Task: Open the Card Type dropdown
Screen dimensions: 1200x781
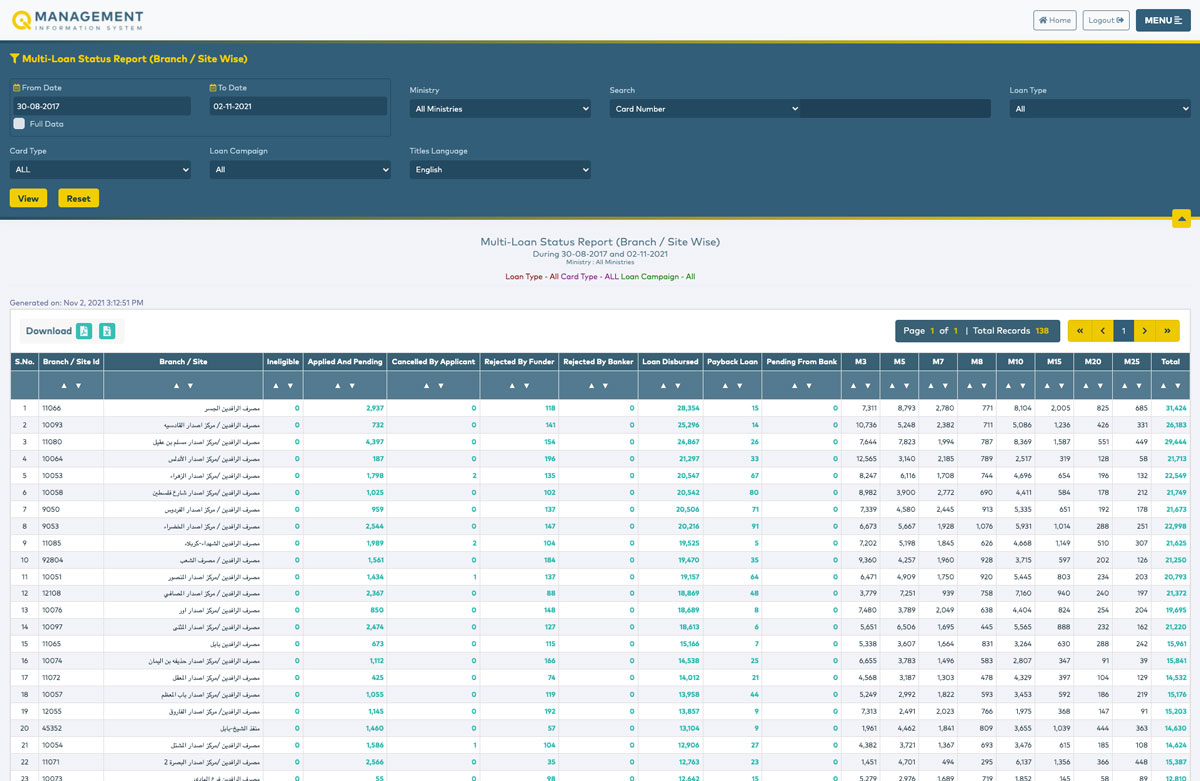Action: tap(100, 170)
